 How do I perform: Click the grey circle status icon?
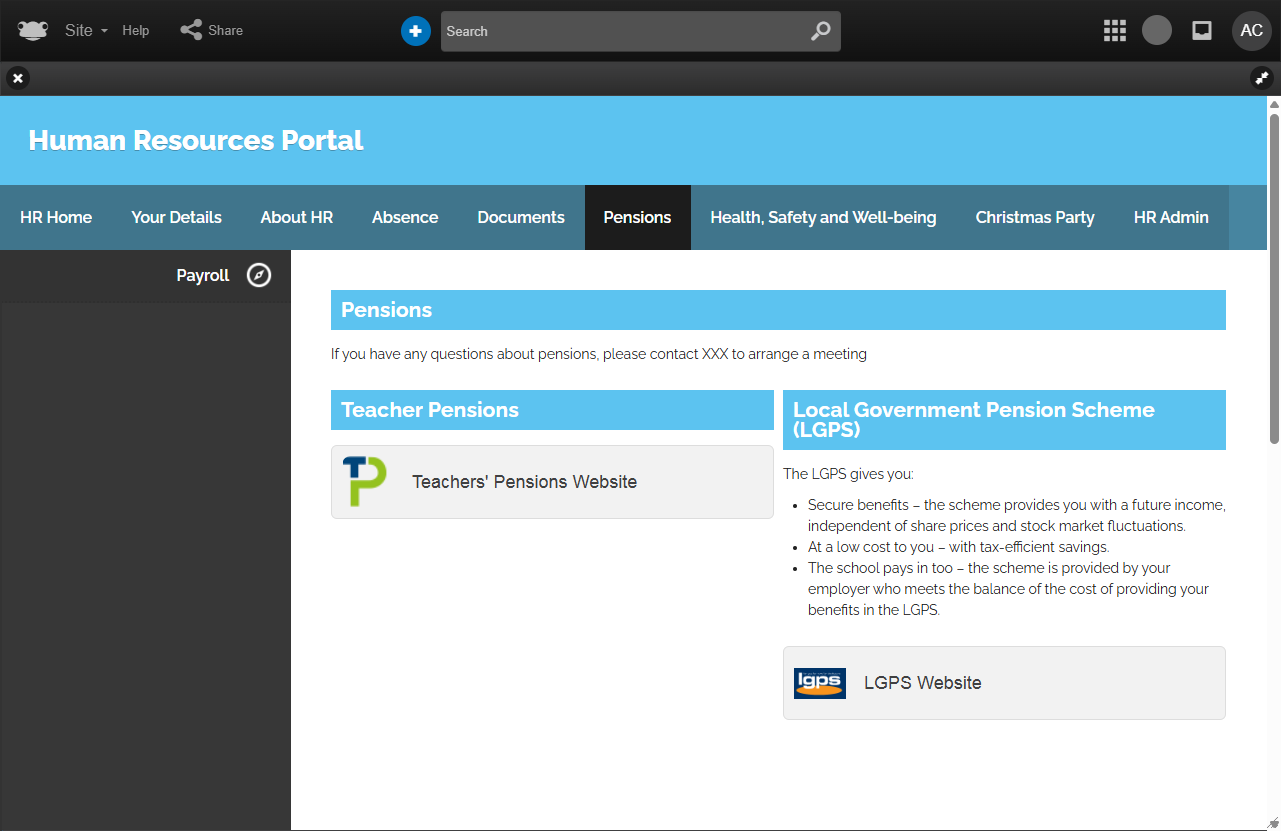pos(1157,31)
